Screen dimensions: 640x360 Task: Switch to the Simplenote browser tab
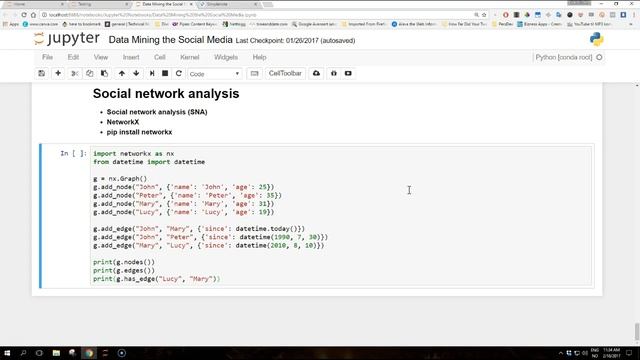(x=228, y=4)
